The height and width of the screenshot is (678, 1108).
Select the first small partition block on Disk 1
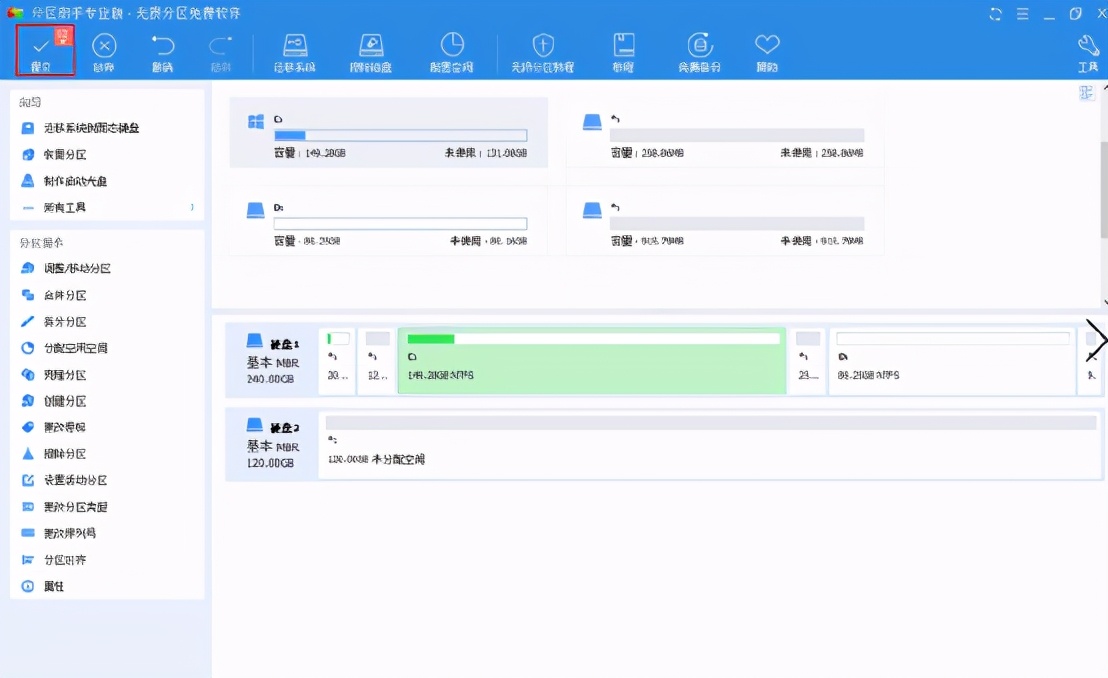(x=338, y=361)
